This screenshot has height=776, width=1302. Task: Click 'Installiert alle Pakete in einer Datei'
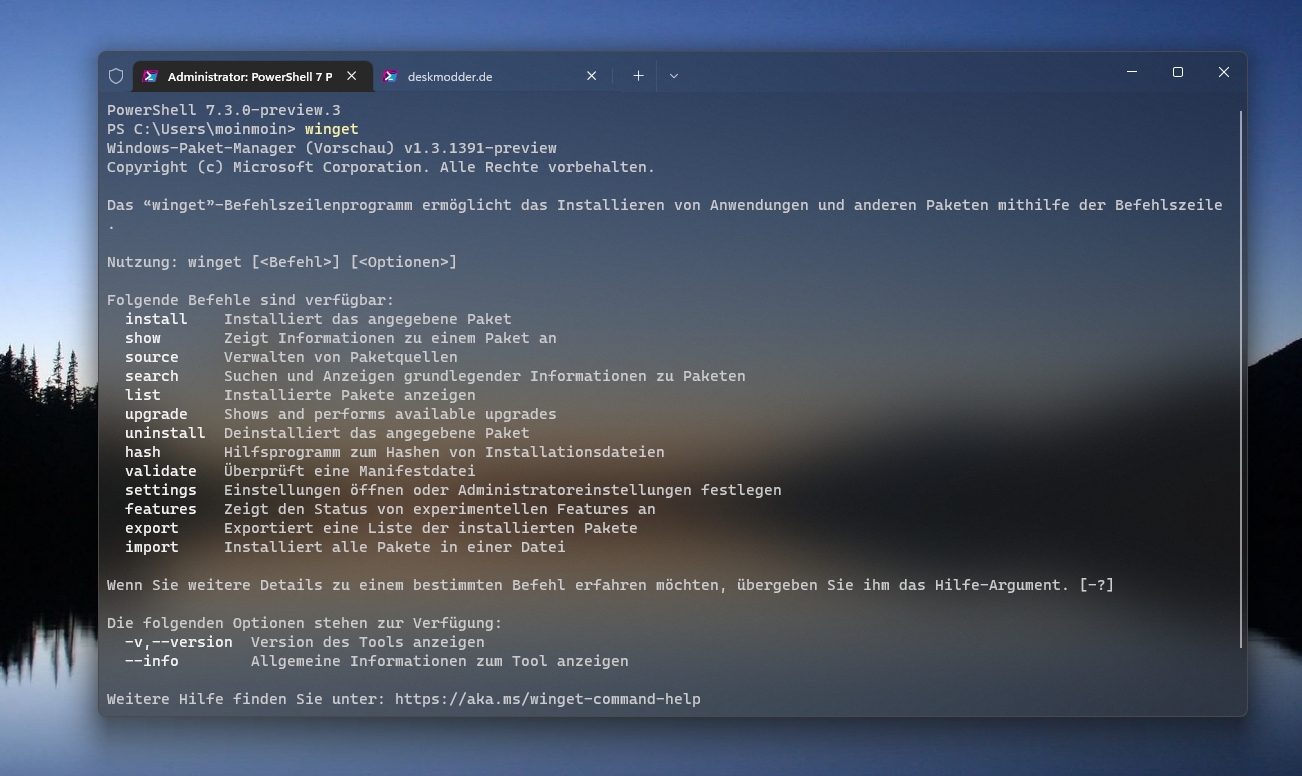[395, 547]
